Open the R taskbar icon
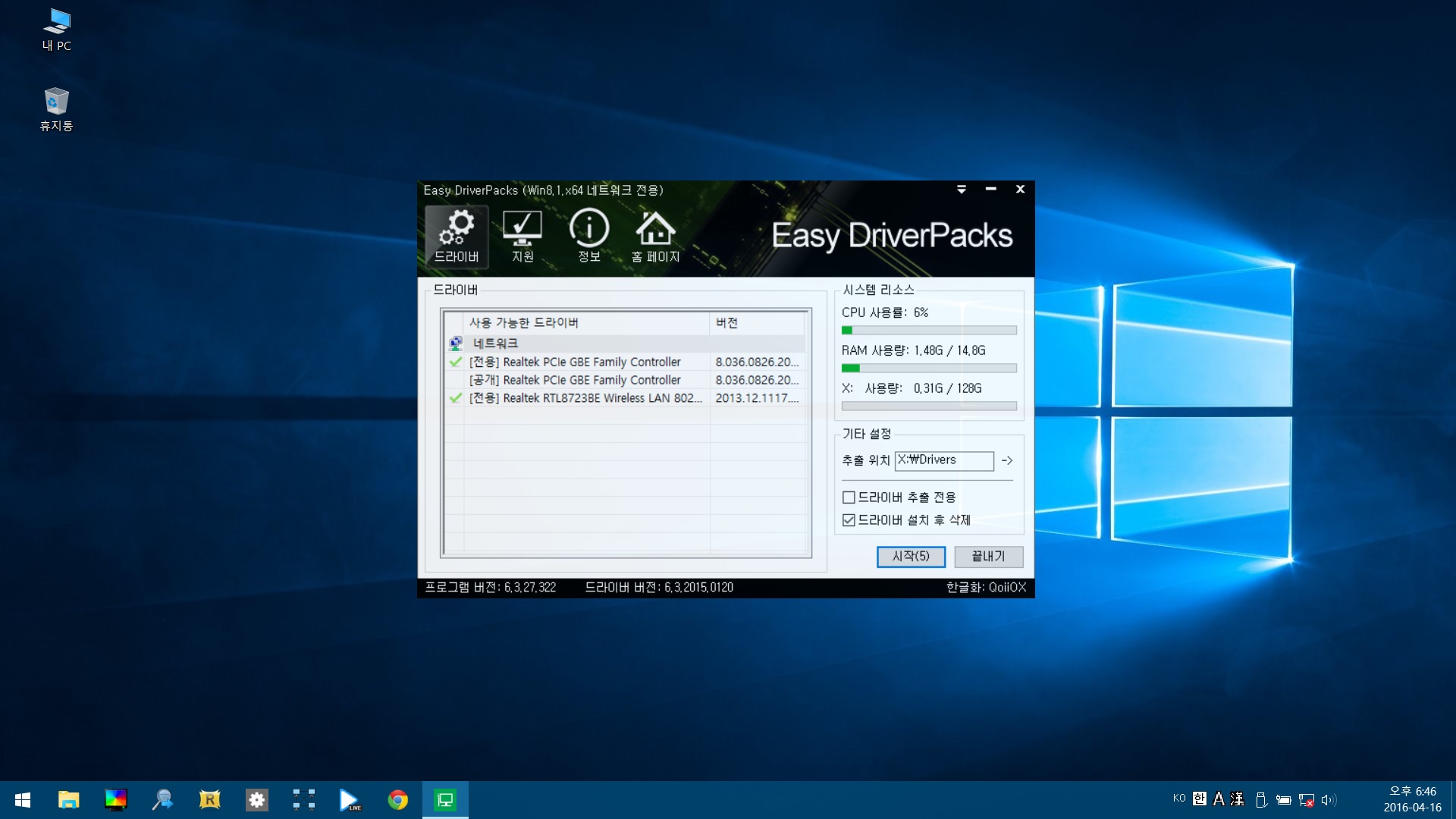 (209, 800)
